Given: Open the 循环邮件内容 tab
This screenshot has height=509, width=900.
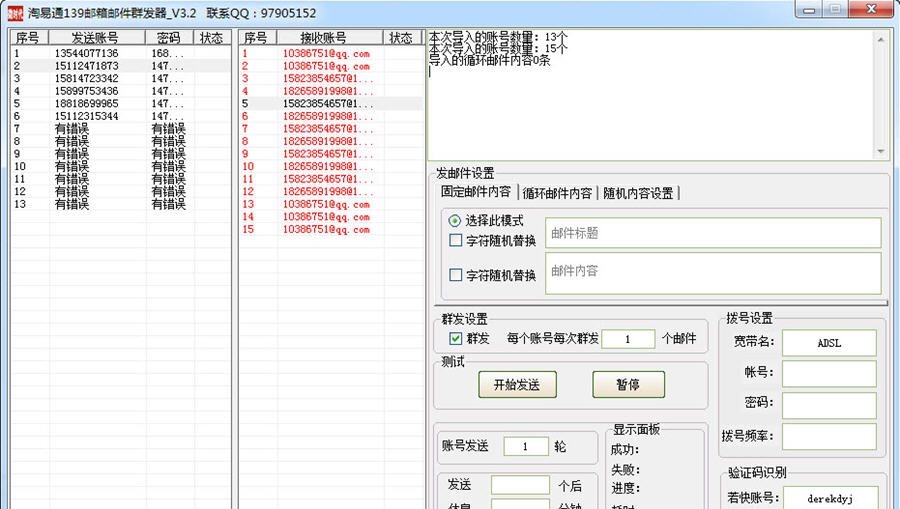Looking at the screenshot, I should [557, 193].
